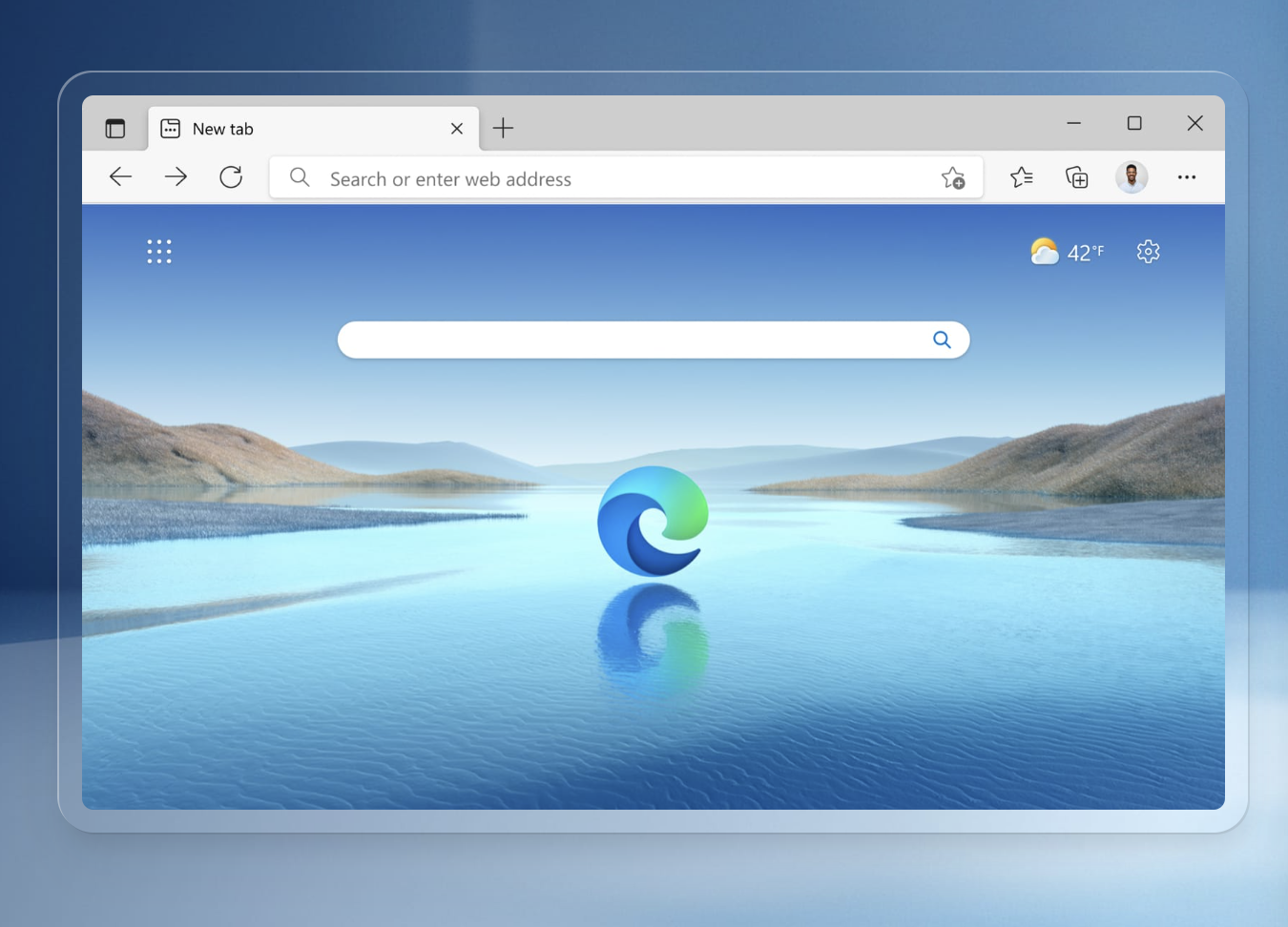Open the app launcher dots grid

coord(159,252)
